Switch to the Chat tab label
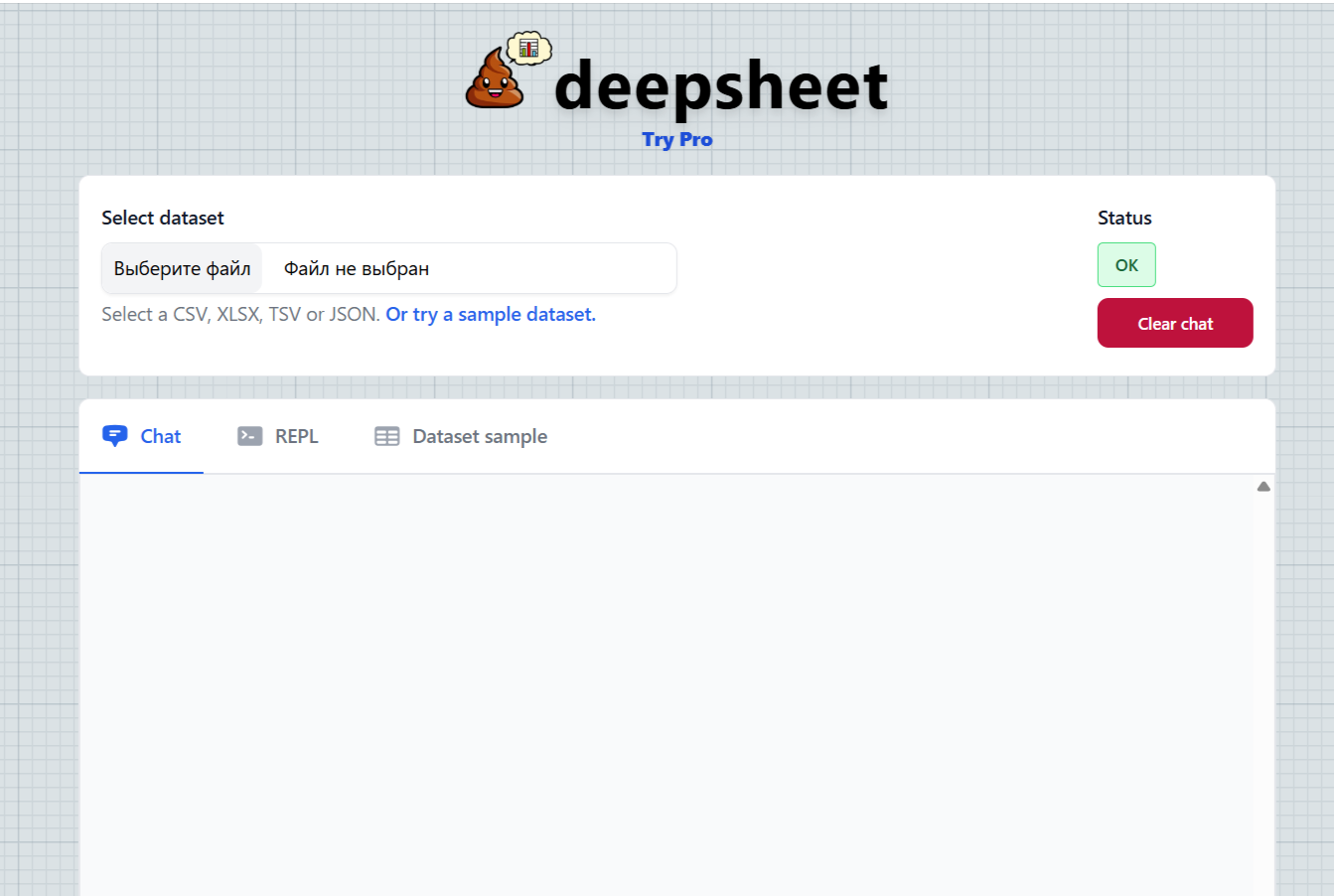Screen dimensions: 1334x896 [160, 436]
